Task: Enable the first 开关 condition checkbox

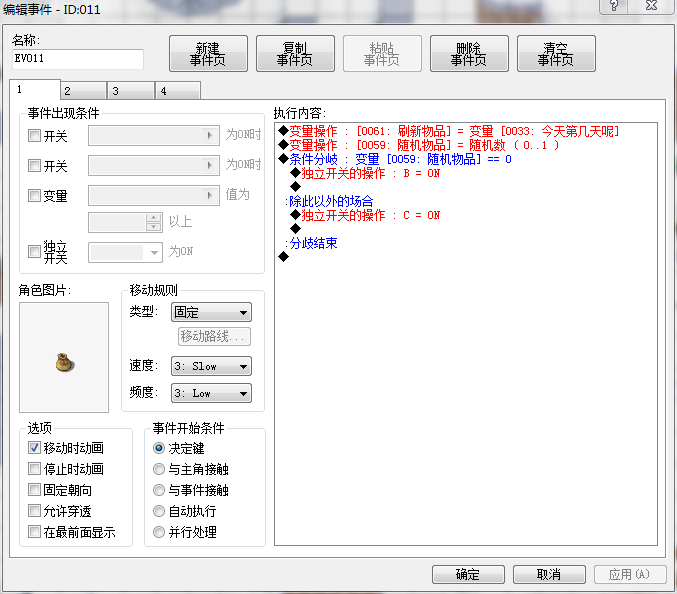Action: pos(34,136)
